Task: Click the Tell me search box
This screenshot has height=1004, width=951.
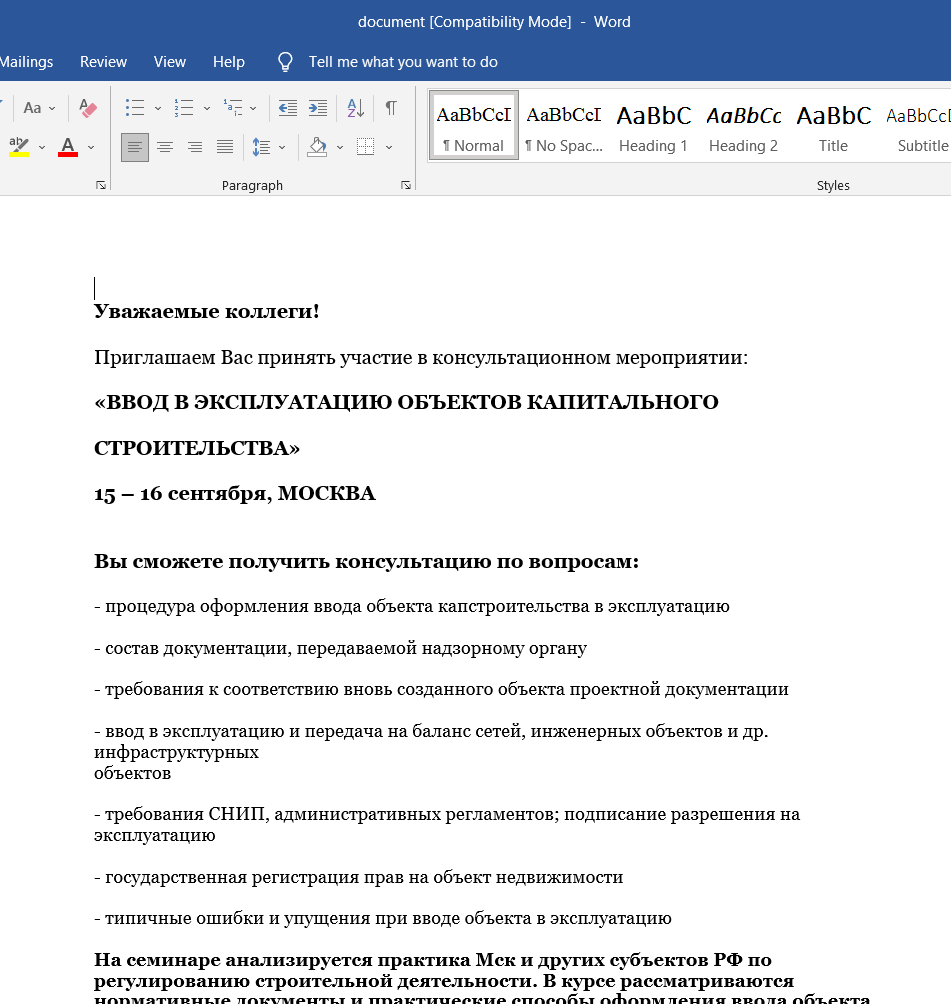Action: (x=402, y=62)
